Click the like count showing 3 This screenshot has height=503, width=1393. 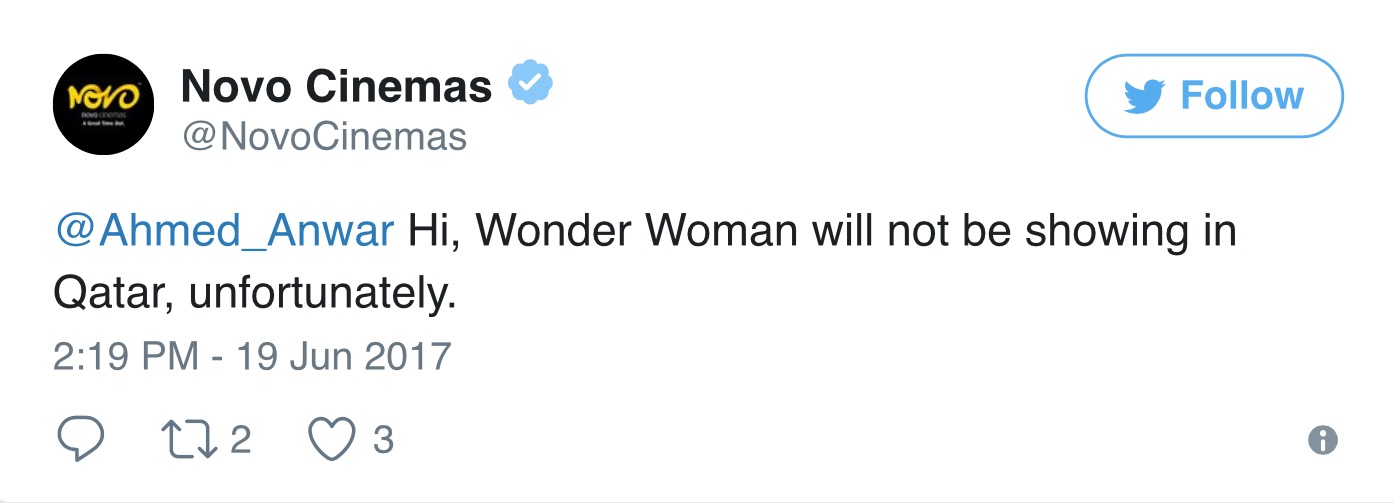[x=382, y=440]
